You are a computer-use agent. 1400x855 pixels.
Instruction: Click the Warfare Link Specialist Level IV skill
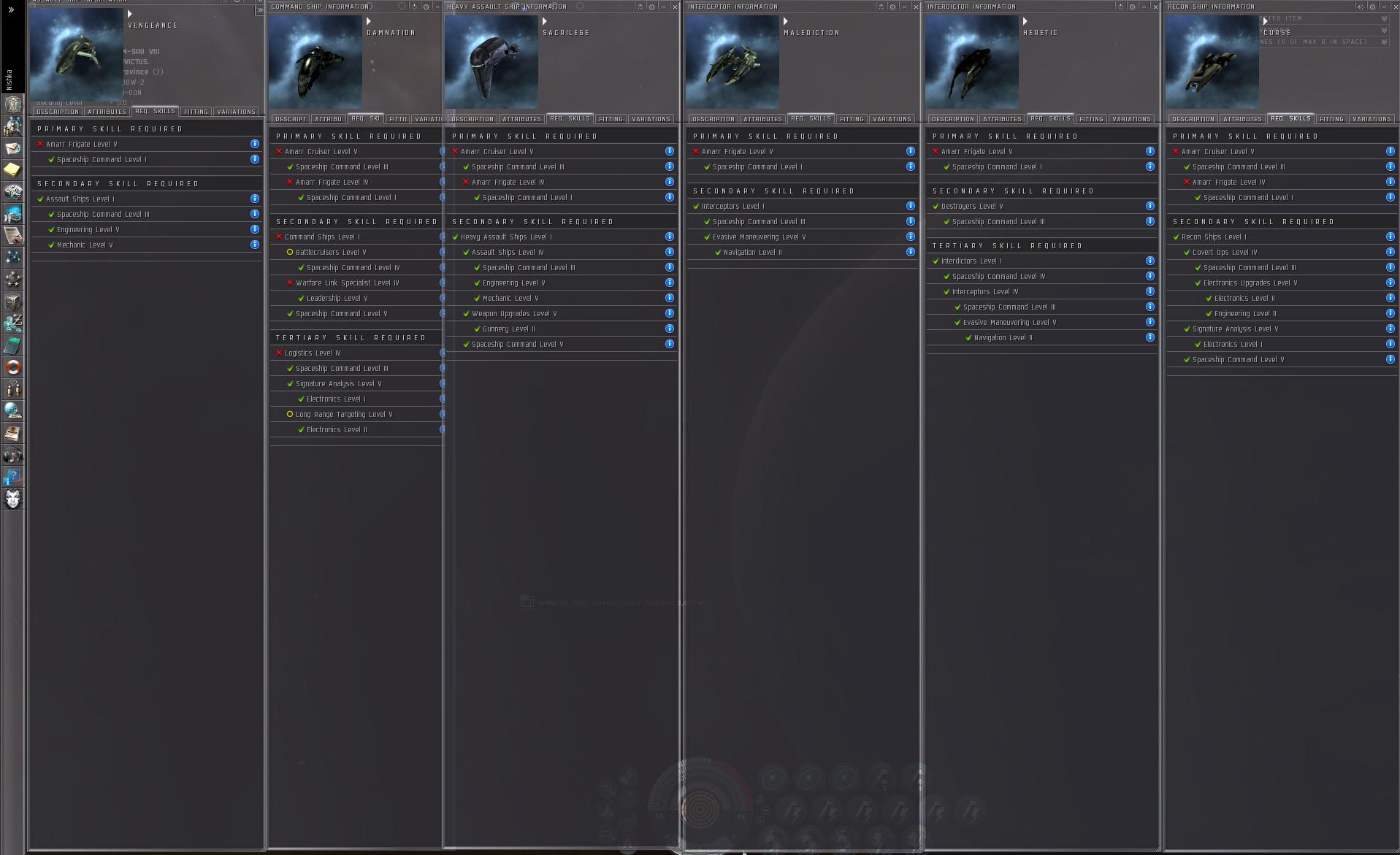356,283
